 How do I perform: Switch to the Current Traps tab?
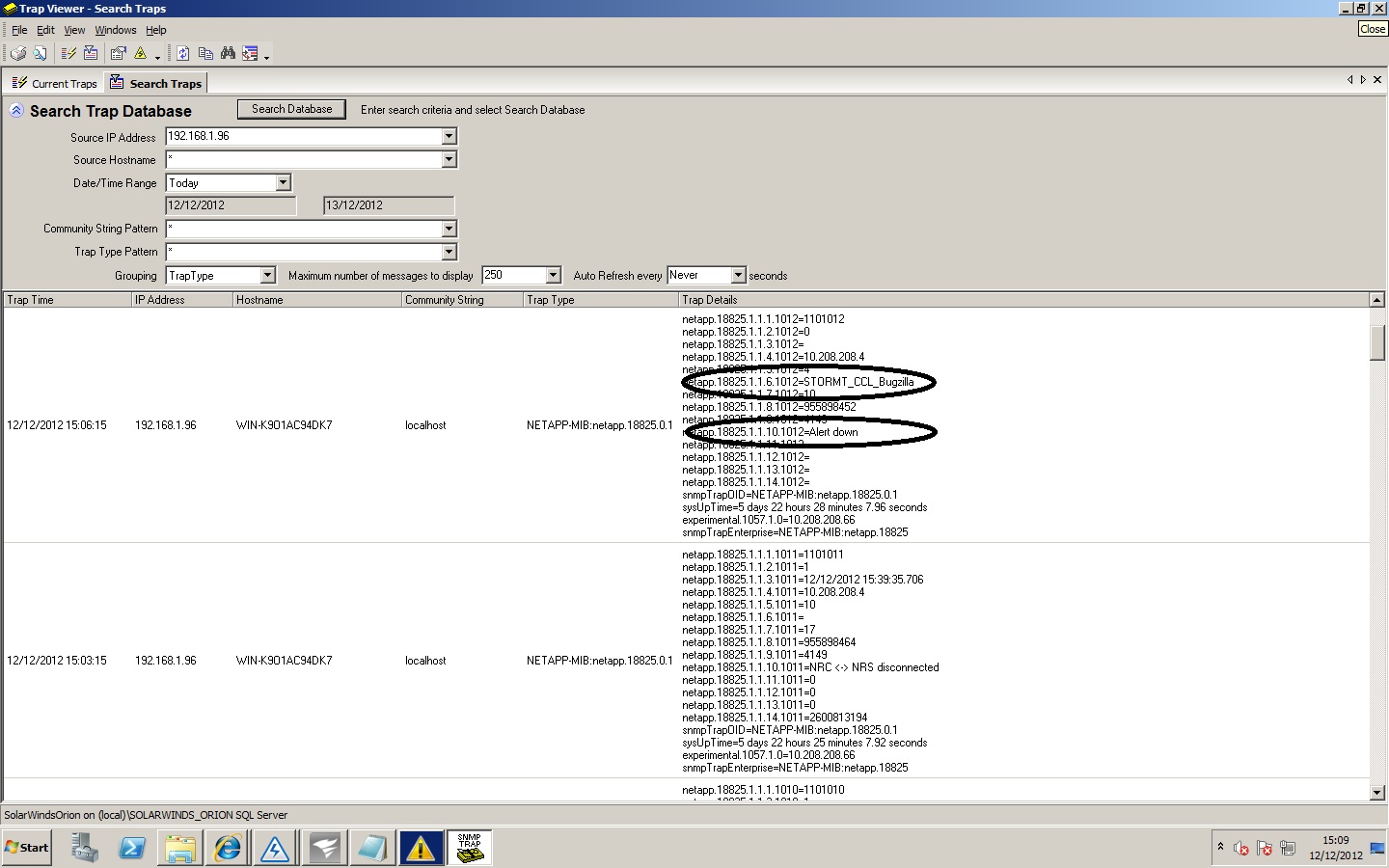54,84
